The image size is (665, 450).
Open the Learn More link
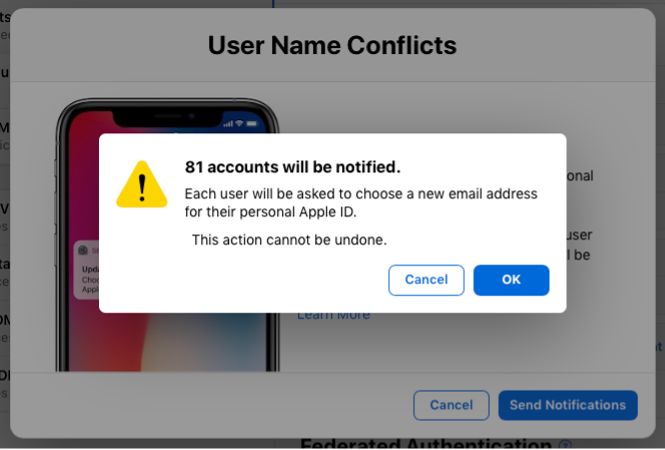click(x=333, y=315)
